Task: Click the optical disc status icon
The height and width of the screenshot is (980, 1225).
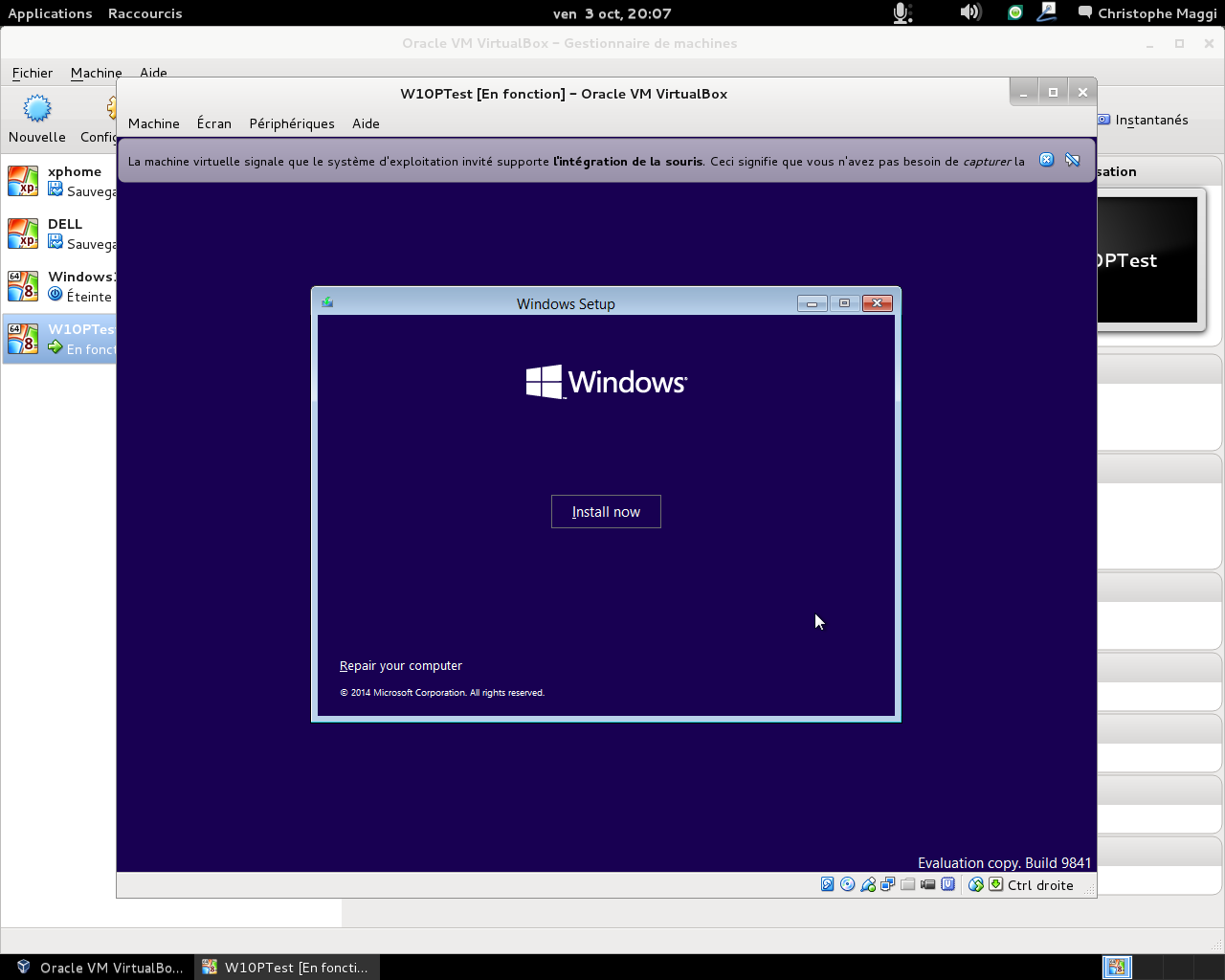Action: (848, 884)
